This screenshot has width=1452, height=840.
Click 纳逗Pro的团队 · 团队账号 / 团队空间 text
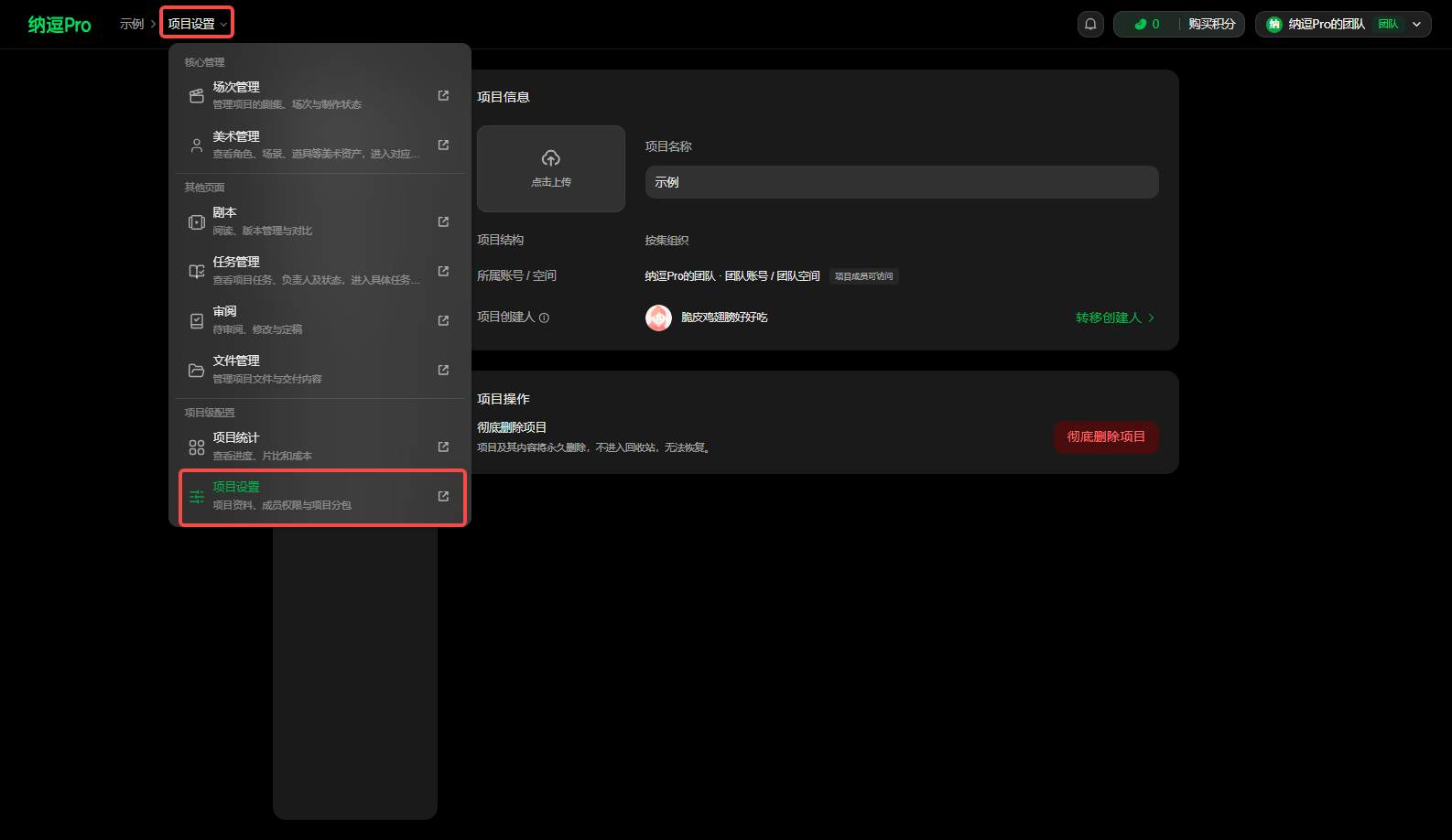732,275
